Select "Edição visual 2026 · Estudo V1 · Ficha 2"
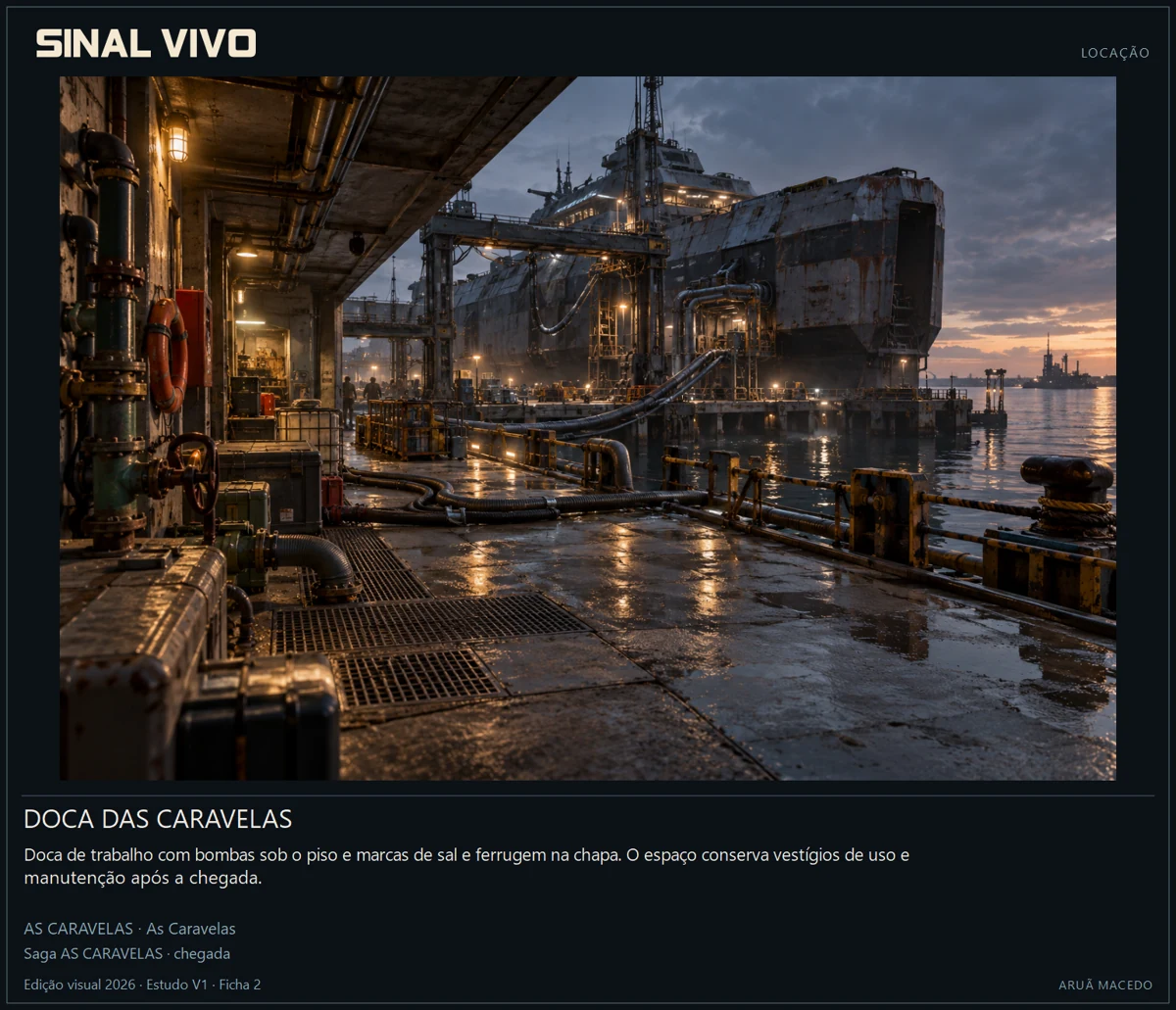This screenshot has width=1176, height=1010. 142,985
